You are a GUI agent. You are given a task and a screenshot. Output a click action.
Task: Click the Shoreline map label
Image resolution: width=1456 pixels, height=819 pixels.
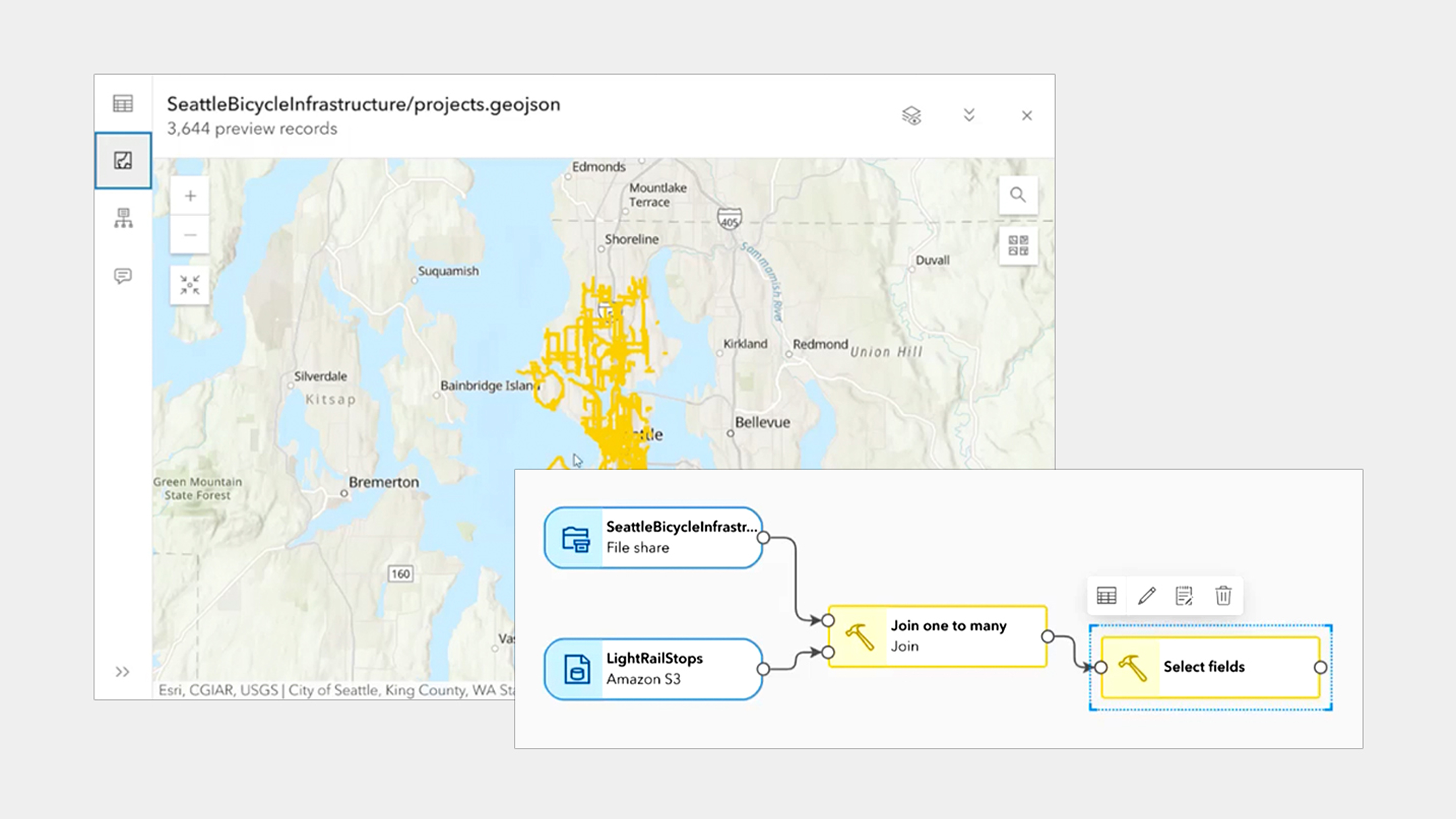pos(631,239)
